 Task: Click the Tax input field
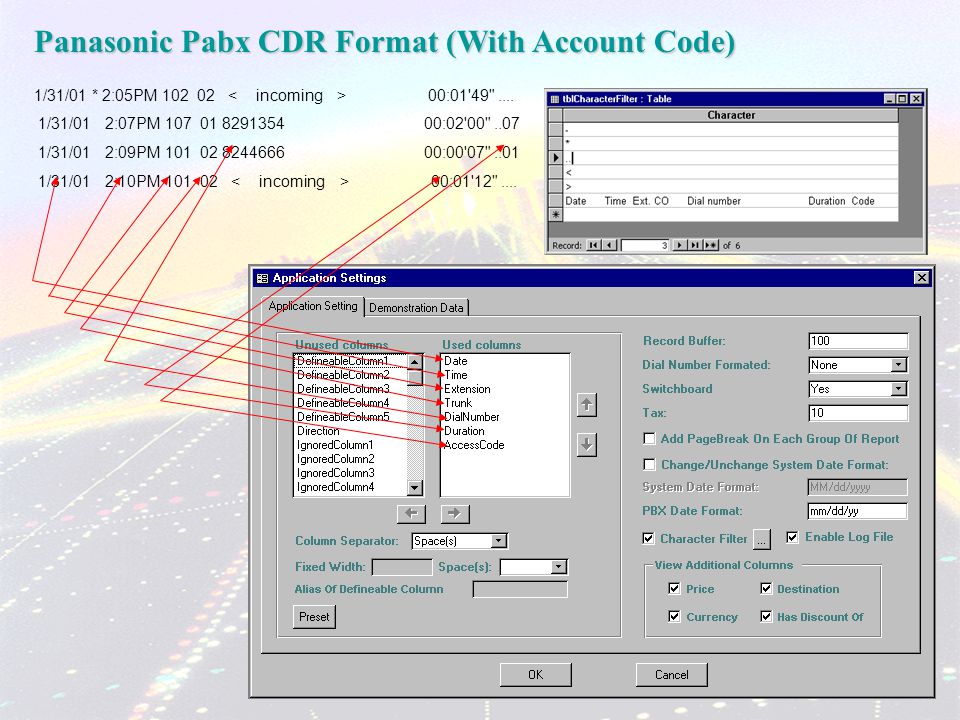858,413
